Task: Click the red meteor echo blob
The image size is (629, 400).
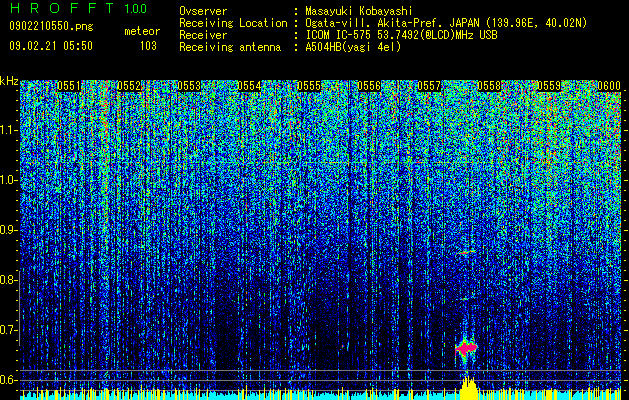Action: point(466,348)
